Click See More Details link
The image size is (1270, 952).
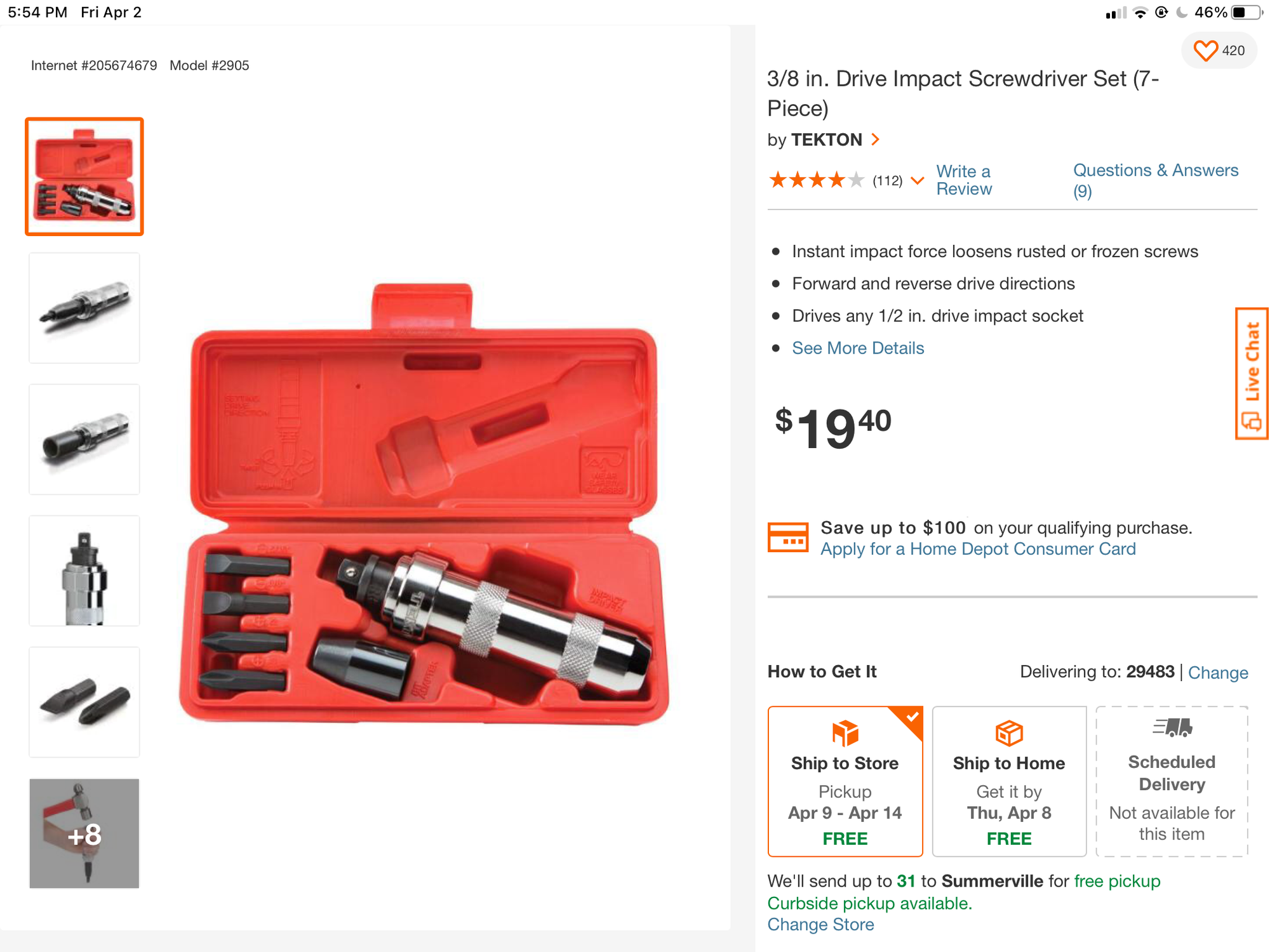857,348
